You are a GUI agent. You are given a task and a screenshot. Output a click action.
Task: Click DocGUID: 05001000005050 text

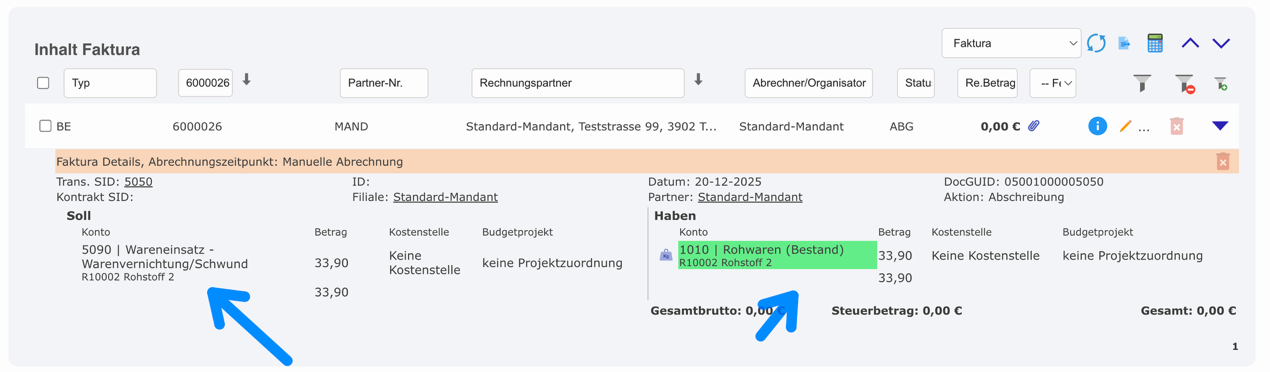(1024, 182)
